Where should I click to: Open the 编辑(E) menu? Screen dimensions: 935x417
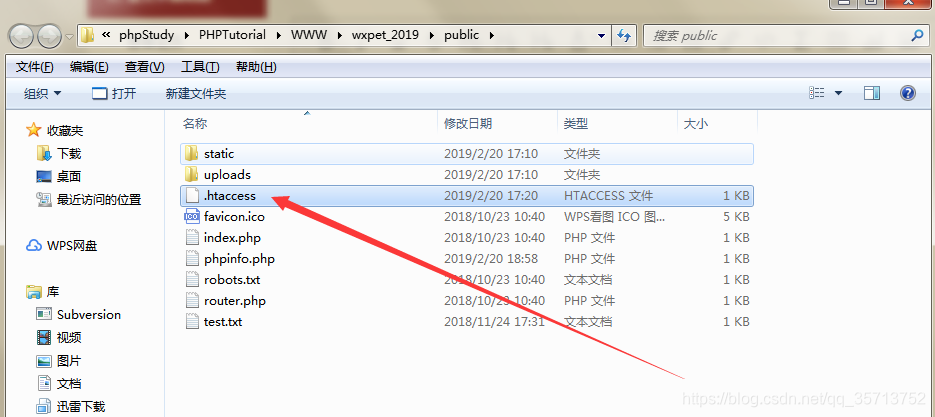89,67
